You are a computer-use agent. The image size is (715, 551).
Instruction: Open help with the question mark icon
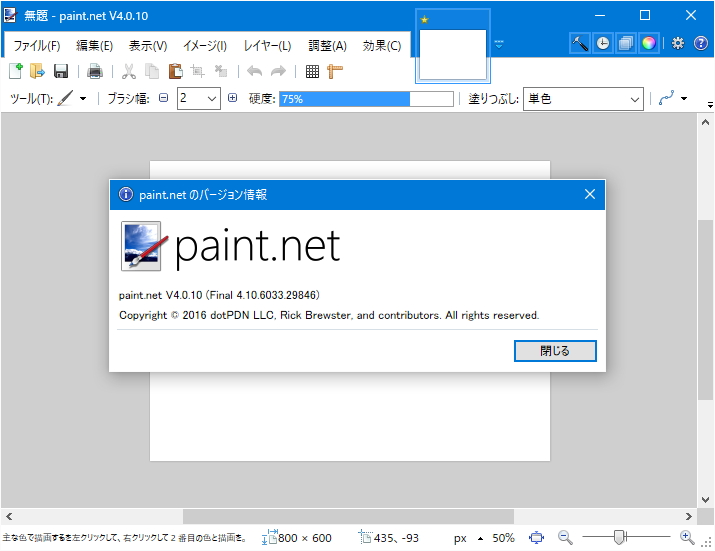(x=701, y=43)
